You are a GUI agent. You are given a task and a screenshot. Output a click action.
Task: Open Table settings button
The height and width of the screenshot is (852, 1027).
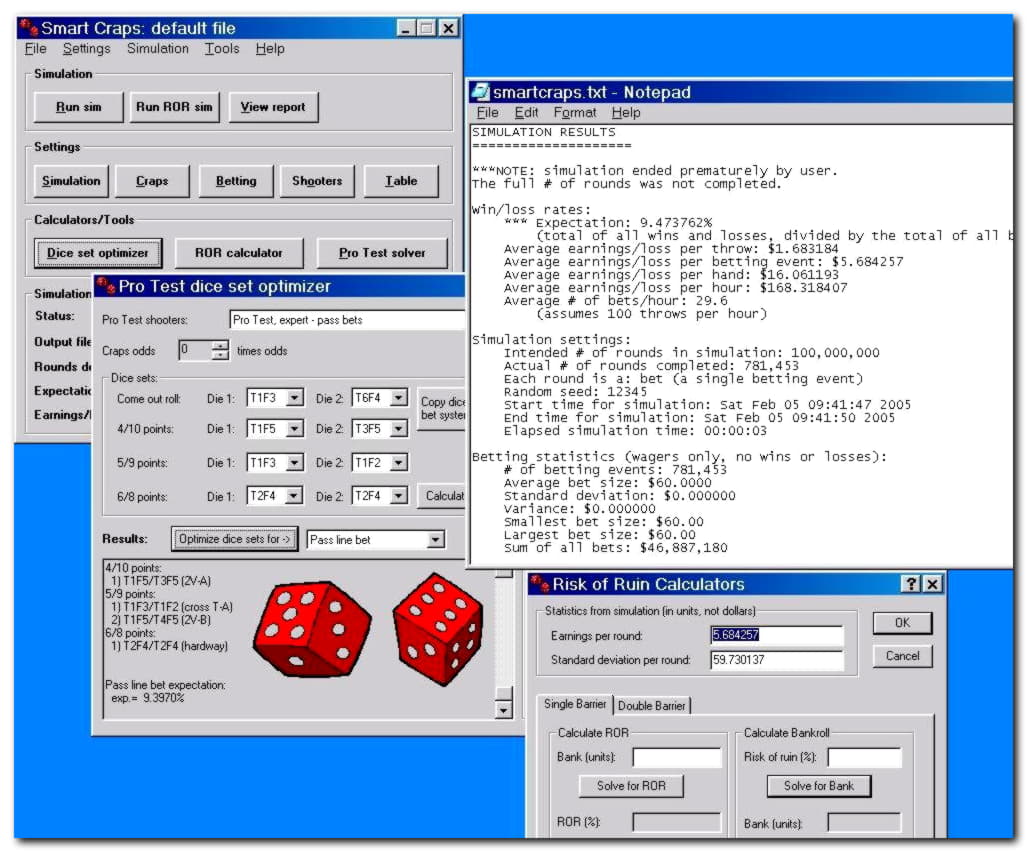coord(401,181)
